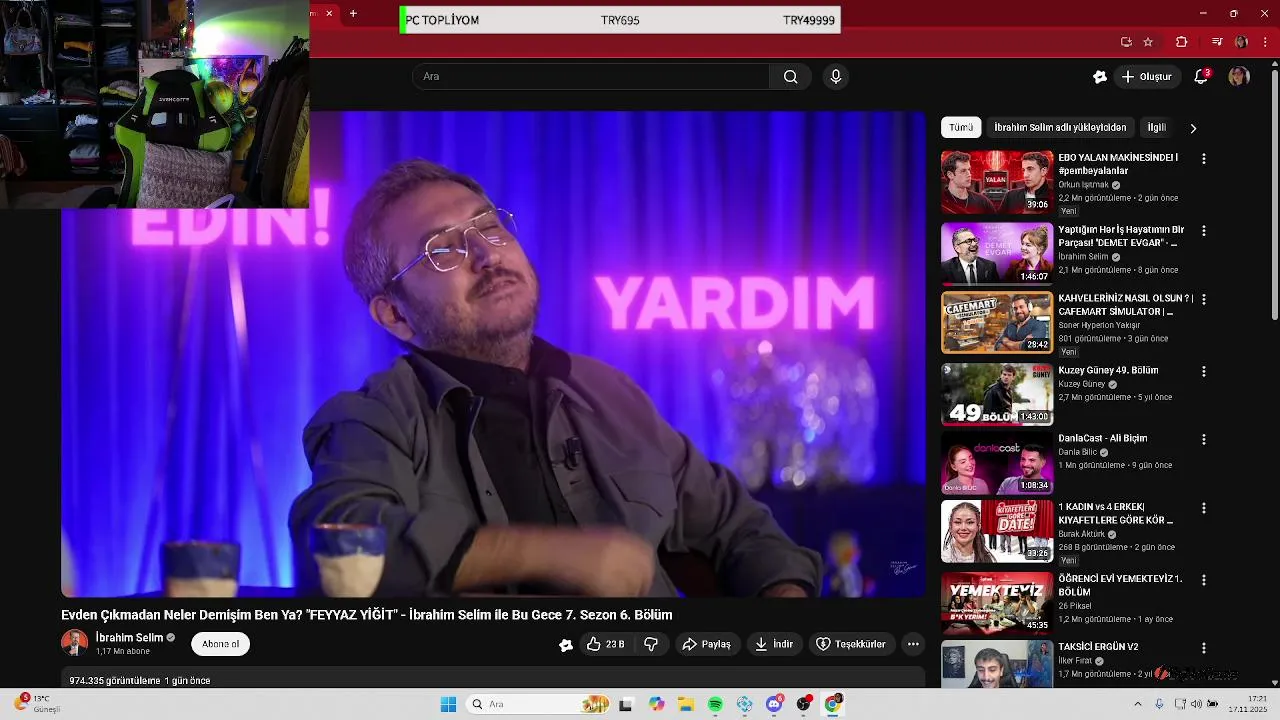Click the Windows taskbar search box
Image resolution: width=1280 pixels, height=720 pixels.
[x=540, y=705]
